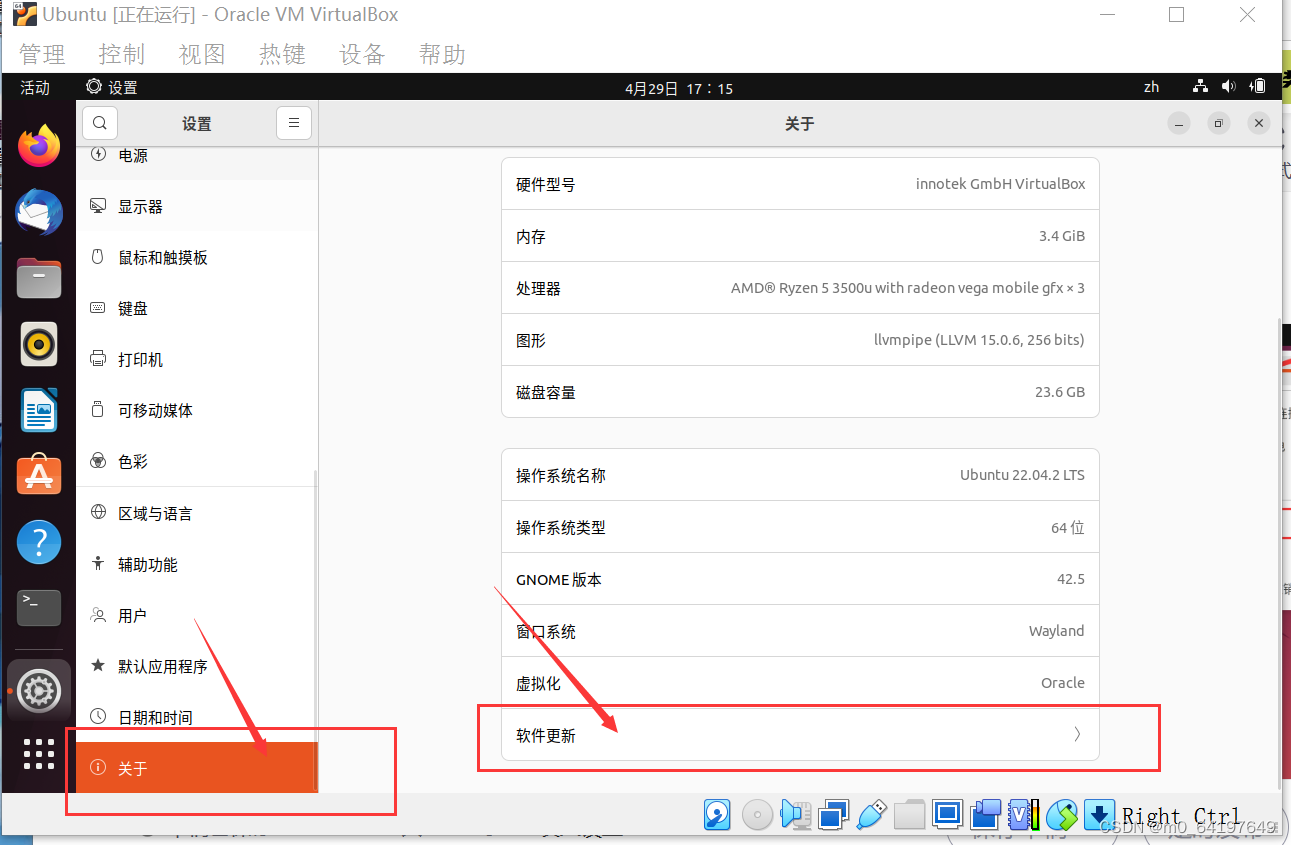The height and width of the screenshot is (845, 1291).
Task: Click the 处理器 AMD Ryzen row
Action: [x=800, y=288]
